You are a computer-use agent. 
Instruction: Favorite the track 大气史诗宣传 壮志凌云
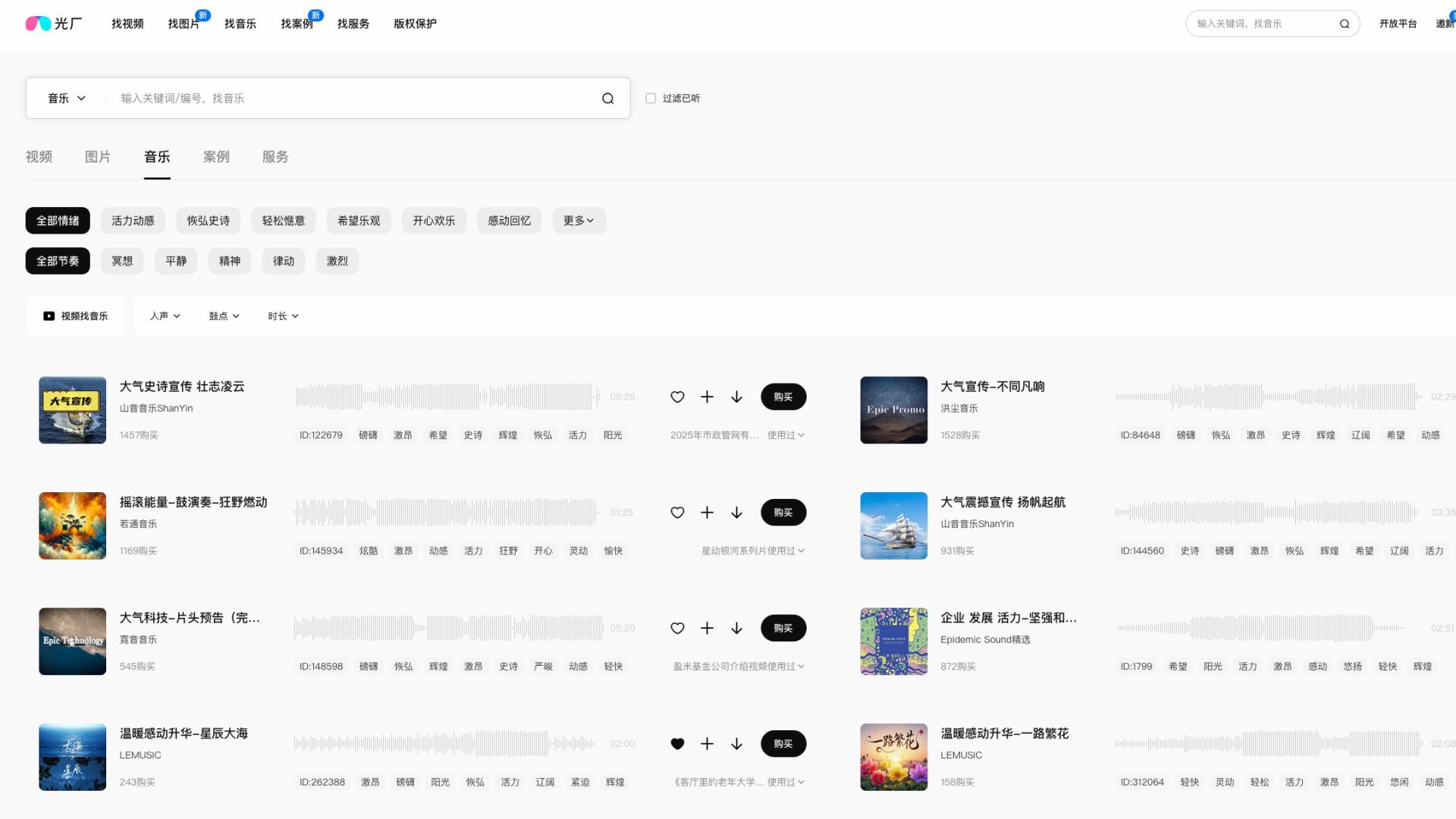coord(677,397)
